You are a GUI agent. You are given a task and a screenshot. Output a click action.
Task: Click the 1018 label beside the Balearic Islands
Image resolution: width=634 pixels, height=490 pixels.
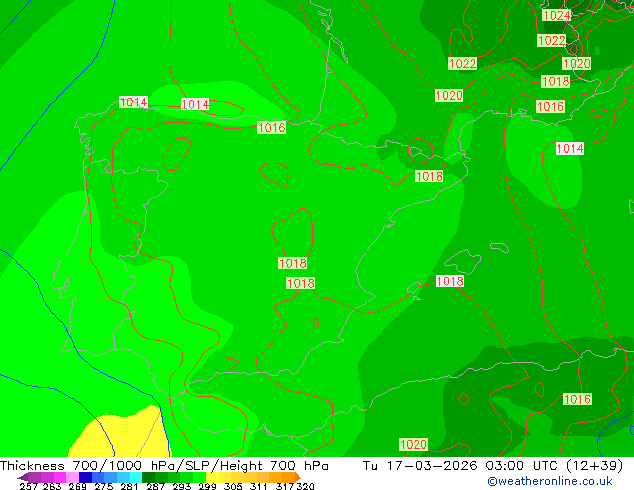click(450, 281)
